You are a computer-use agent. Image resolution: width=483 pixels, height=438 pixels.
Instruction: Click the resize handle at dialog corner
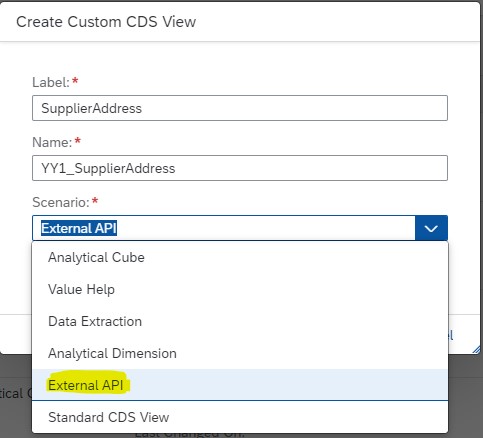click(477, 350)
